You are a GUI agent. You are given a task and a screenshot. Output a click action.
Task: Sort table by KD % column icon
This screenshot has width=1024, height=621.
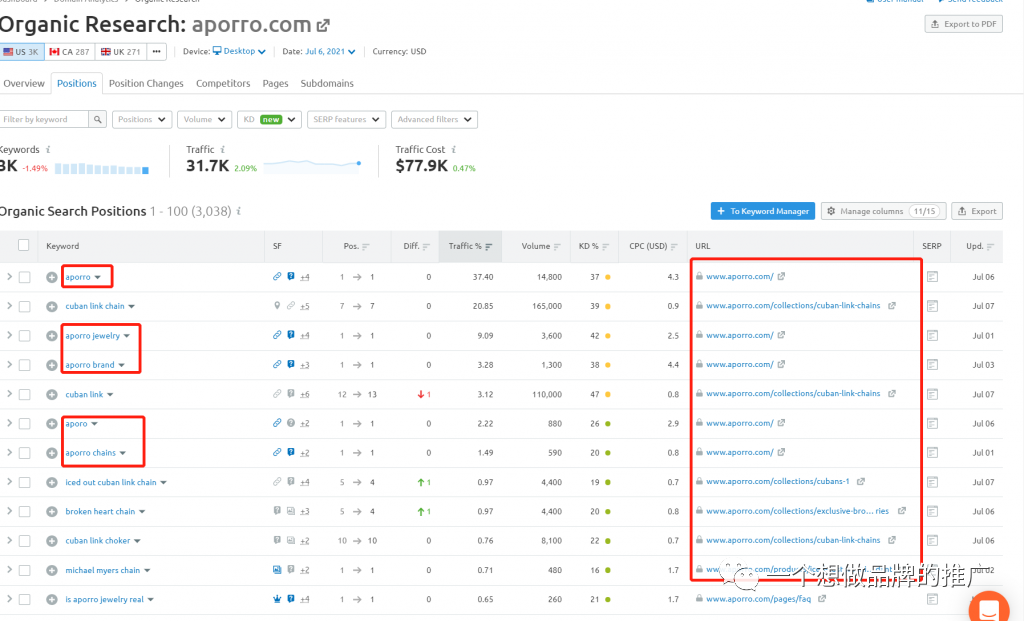tap(605, 247)
